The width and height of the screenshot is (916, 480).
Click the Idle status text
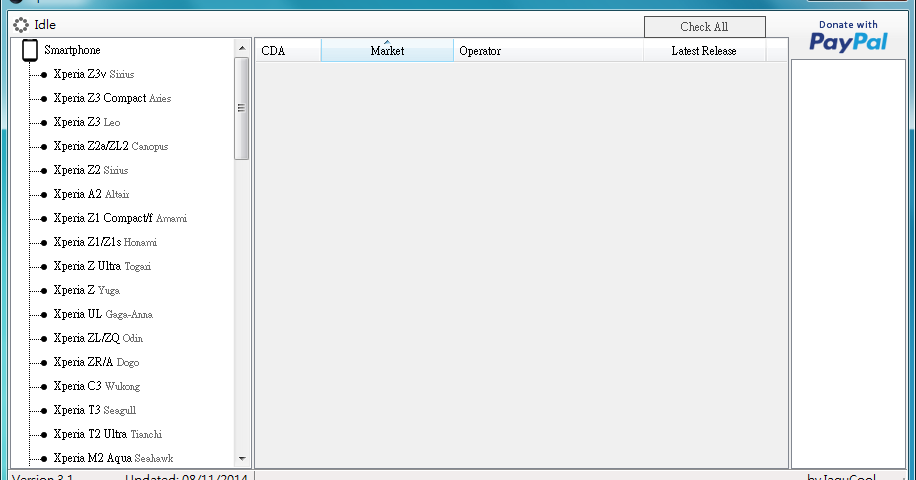[x=45, y=25]
